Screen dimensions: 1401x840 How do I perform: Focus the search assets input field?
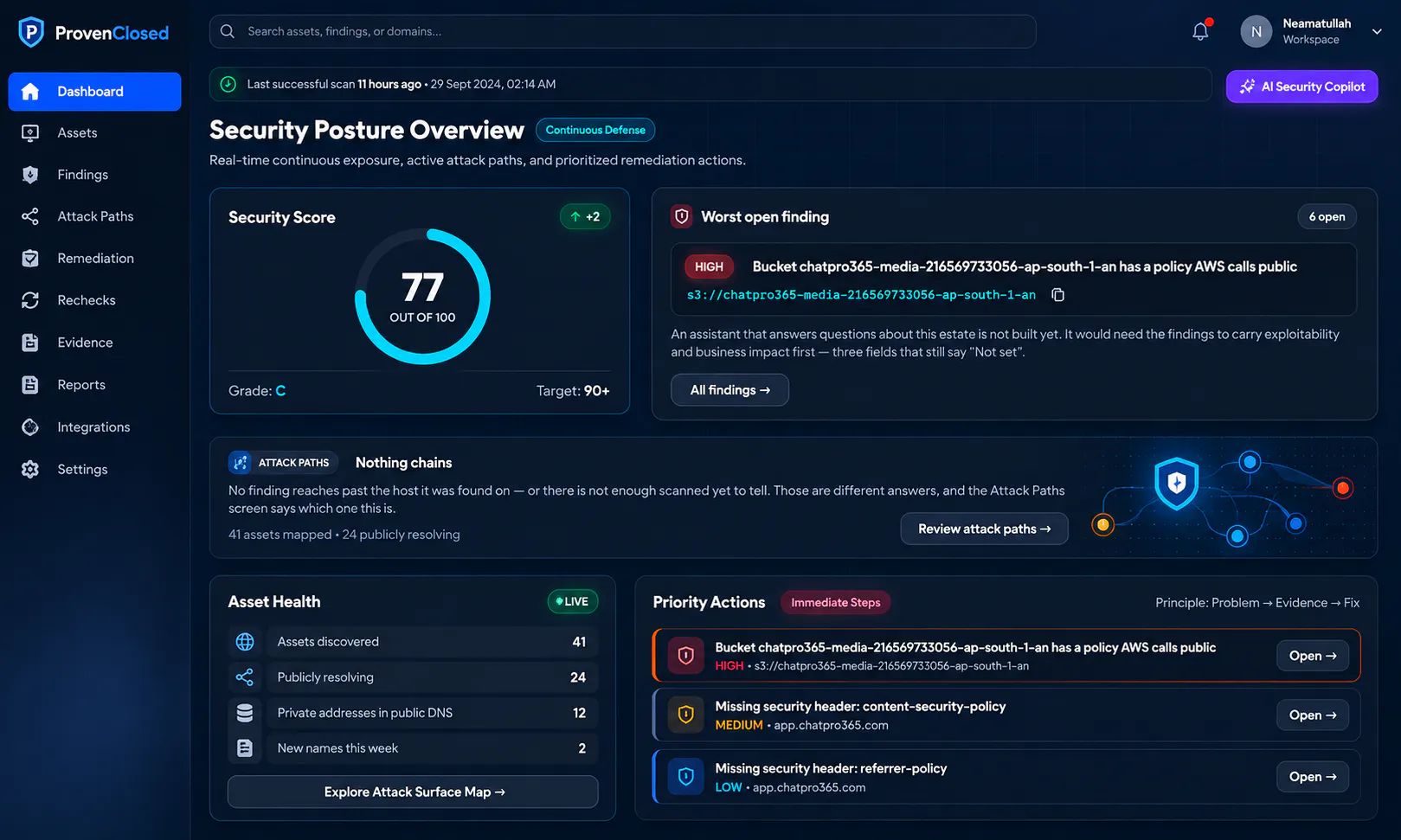[623, 31]
